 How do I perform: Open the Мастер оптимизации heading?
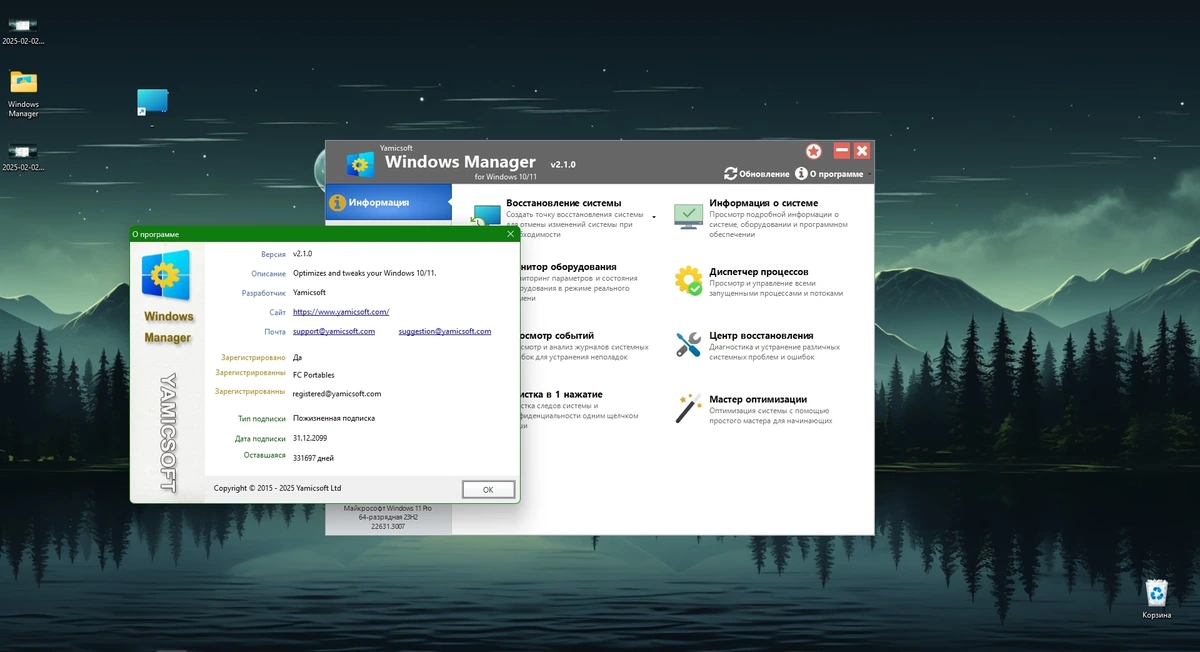(758, 400)
